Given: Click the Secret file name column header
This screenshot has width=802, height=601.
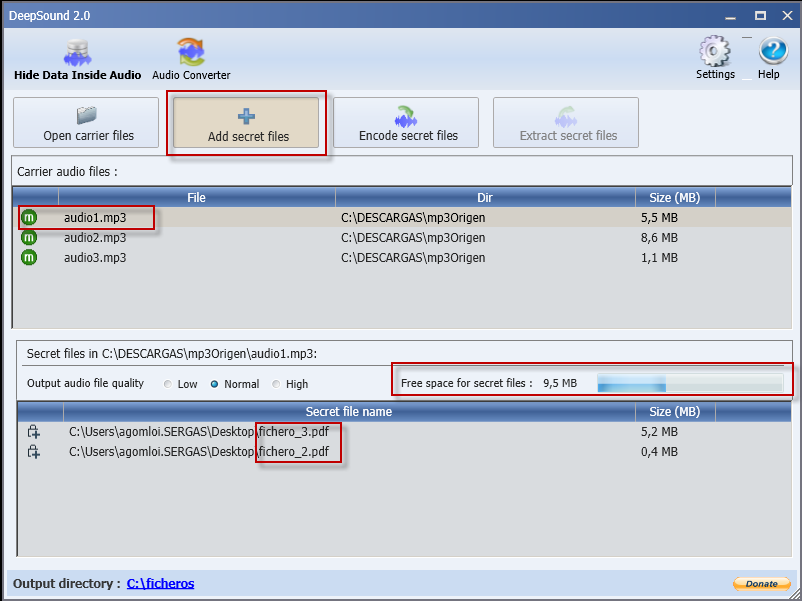Looking at the screenshot, I should (x=349, y=412).
